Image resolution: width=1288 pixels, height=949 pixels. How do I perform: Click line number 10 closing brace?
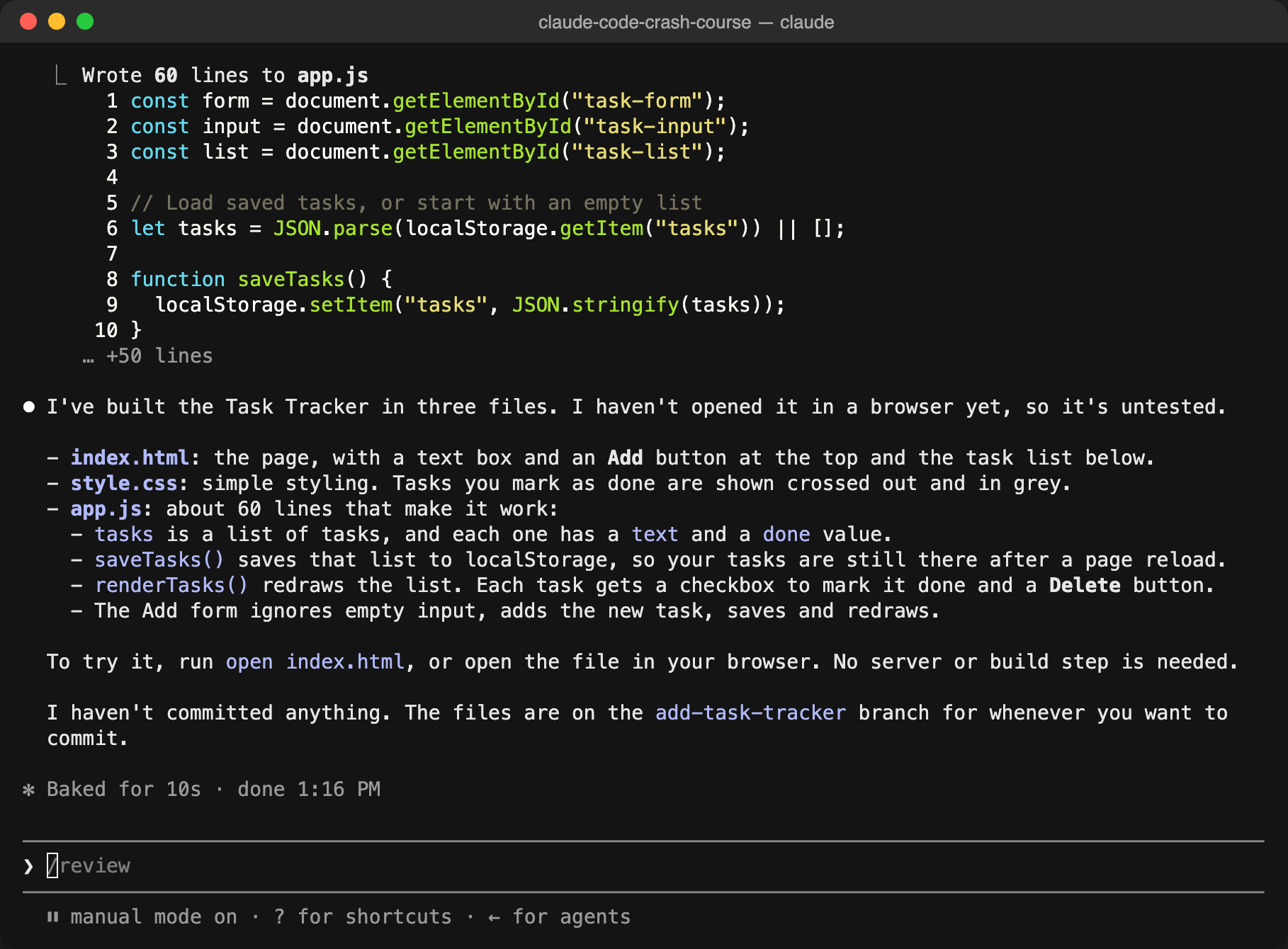(x=118, y=330)
